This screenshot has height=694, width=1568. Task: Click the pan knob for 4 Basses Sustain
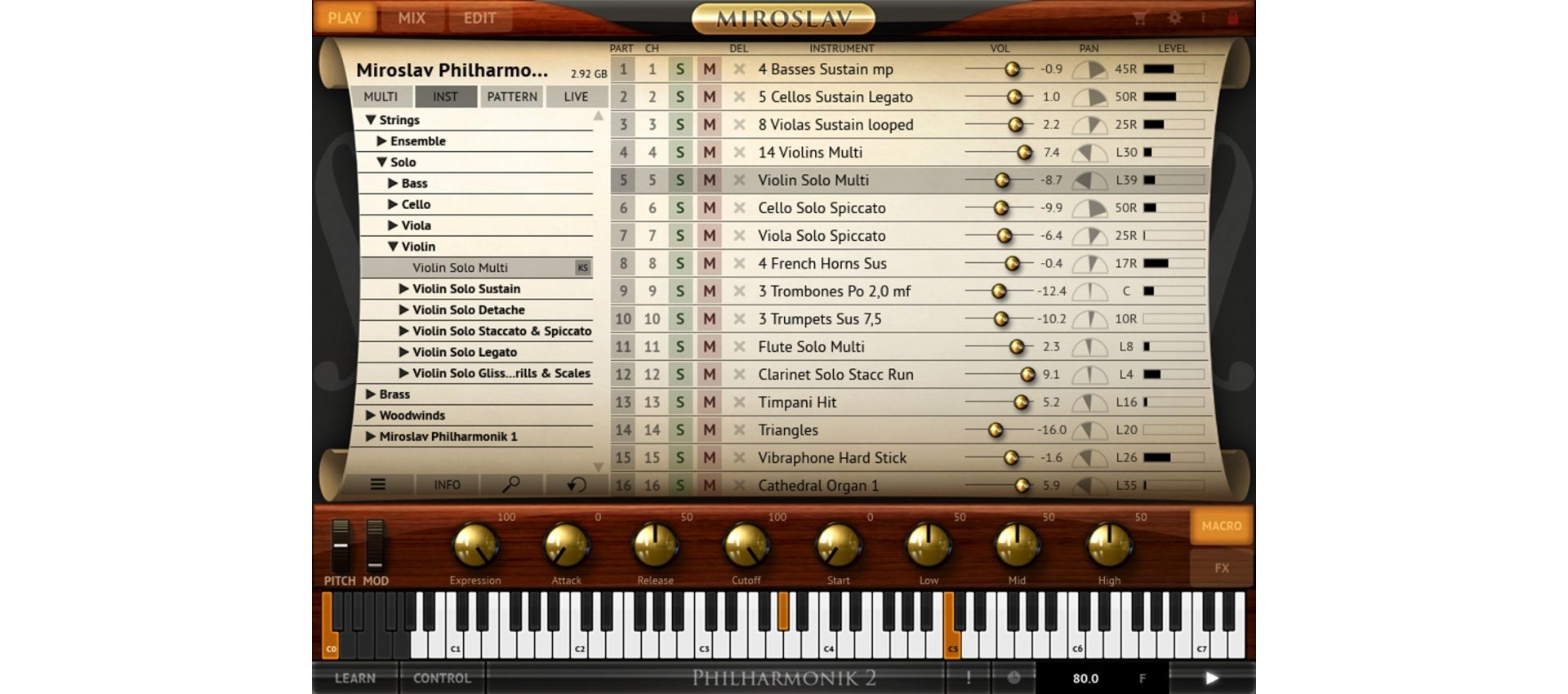click(x=1089, y=70)
